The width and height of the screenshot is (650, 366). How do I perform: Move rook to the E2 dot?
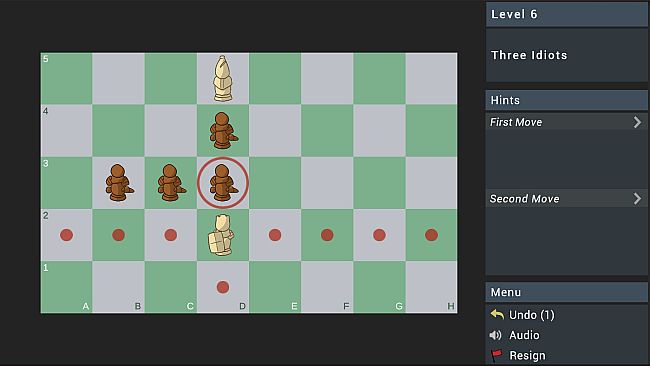pos(275,235)
